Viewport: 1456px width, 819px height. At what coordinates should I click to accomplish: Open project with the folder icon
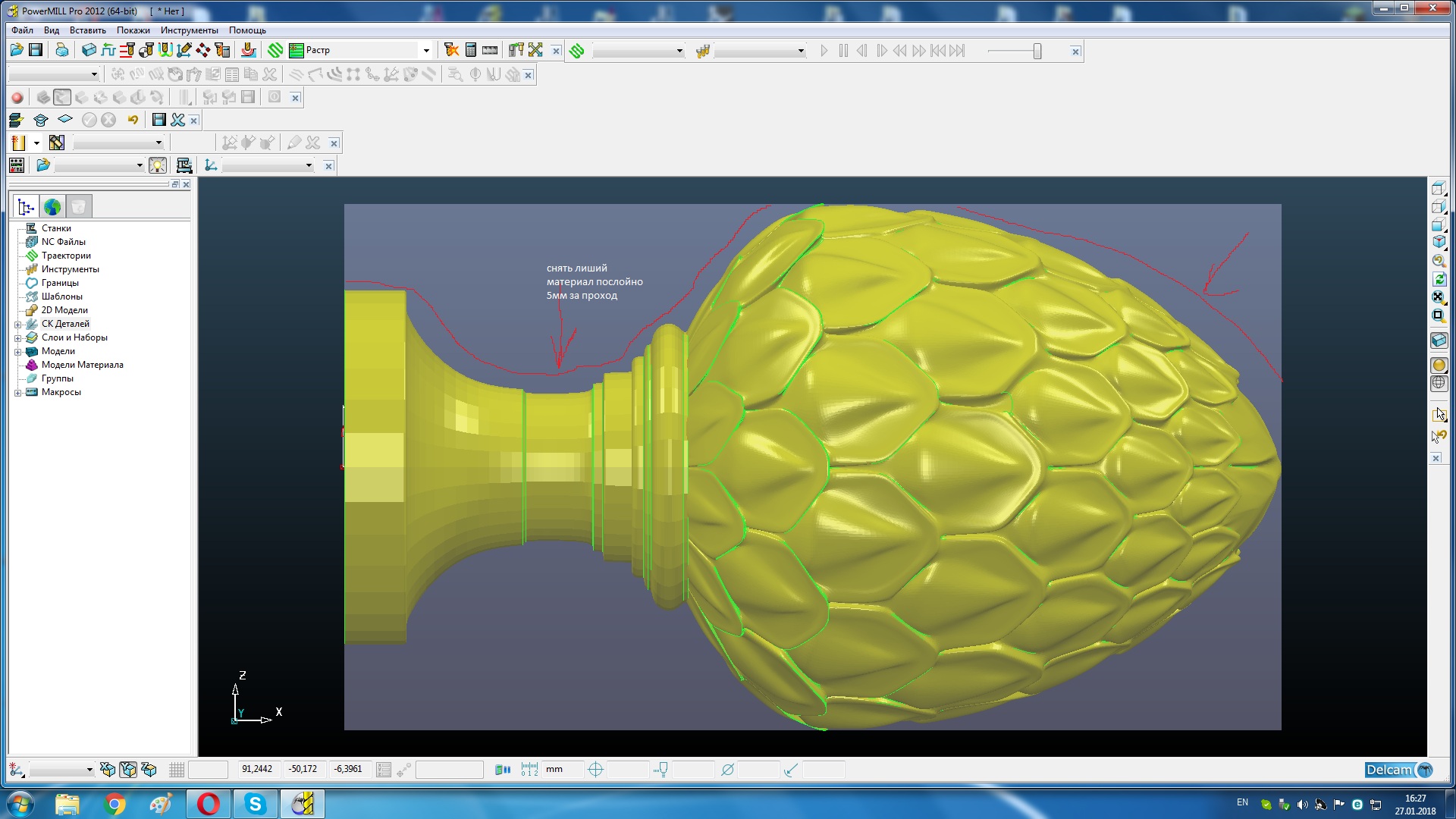[16, 50]
